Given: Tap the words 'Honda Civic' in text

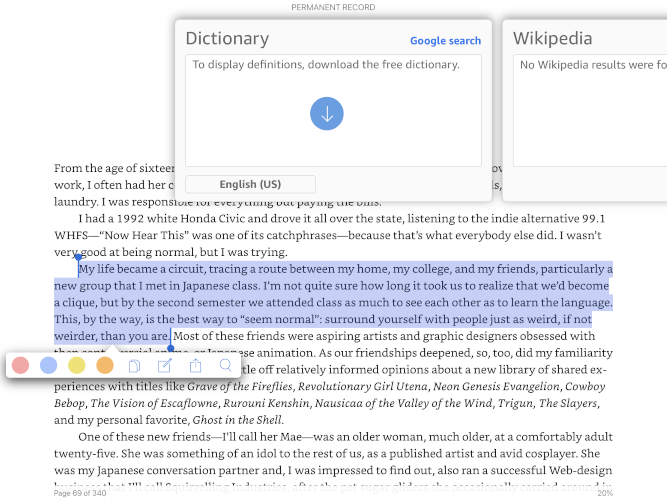Looking at the screenshot, I should coord(213,218).
